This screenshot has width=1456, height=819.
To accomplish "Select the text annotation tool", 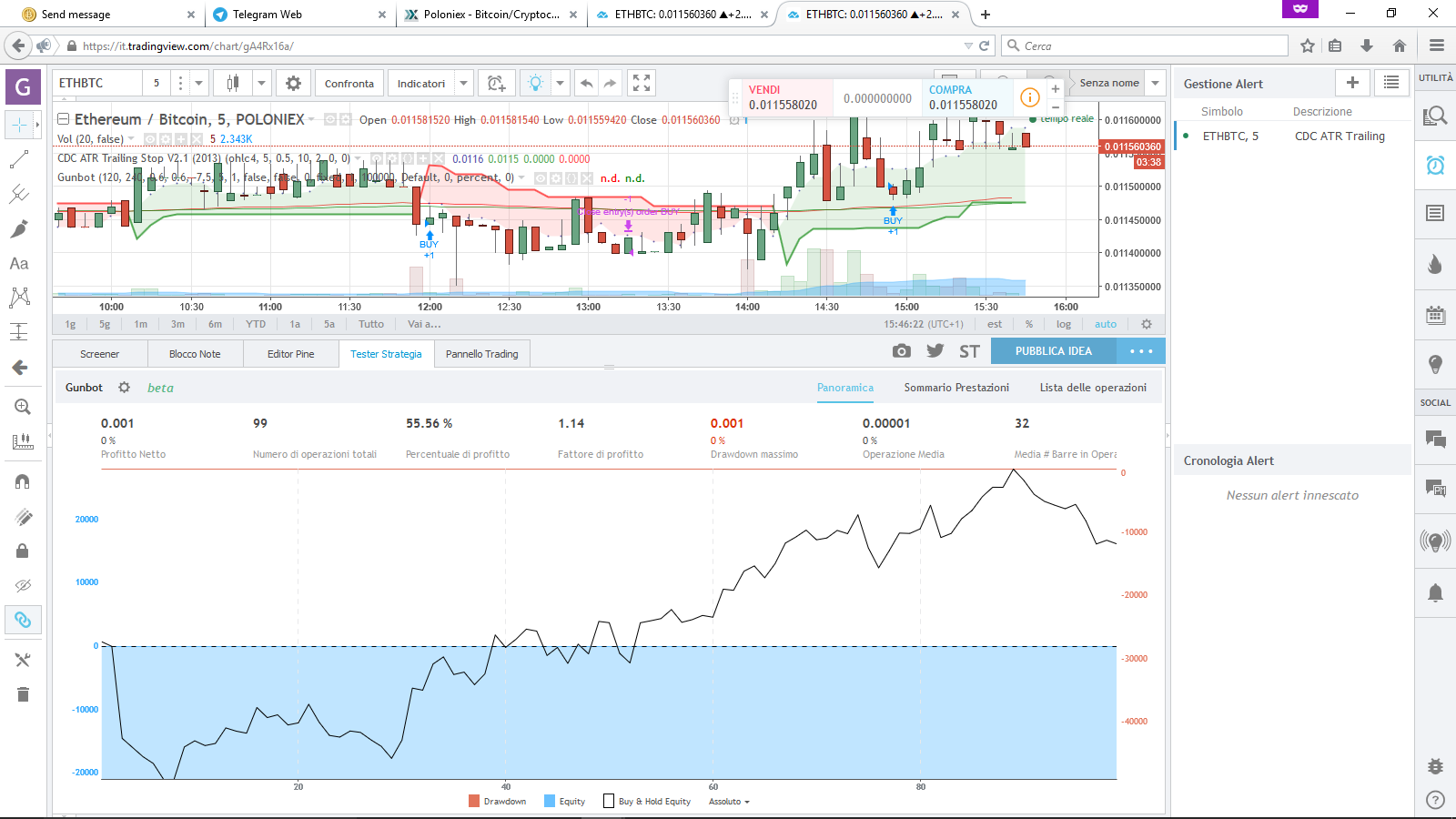I will click(x=19, y=263).
